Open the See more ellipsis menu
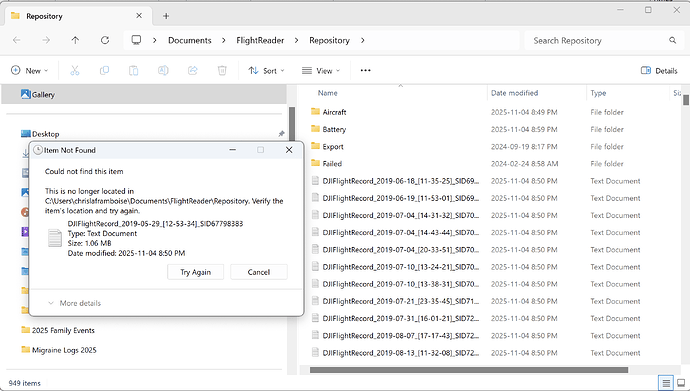This screenshot has height=391, width=690. click(365, 70)
